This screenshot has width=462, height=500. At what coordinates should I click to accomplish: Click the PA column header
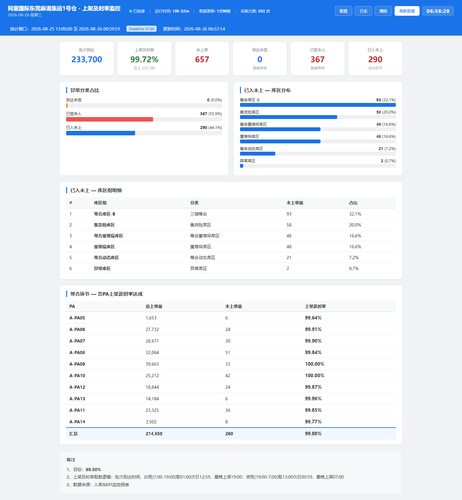(x=72, y=306)
